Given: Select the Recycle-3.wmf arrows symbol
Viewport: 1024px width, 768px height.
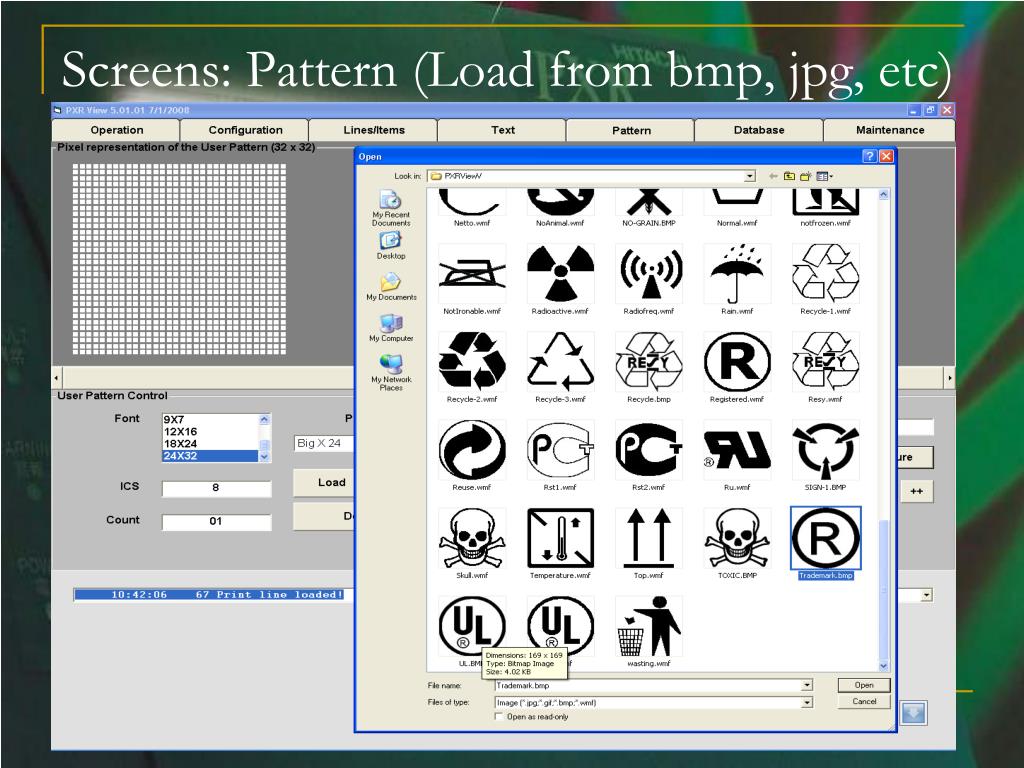Looking at the screenshot, I should [560, 368].
